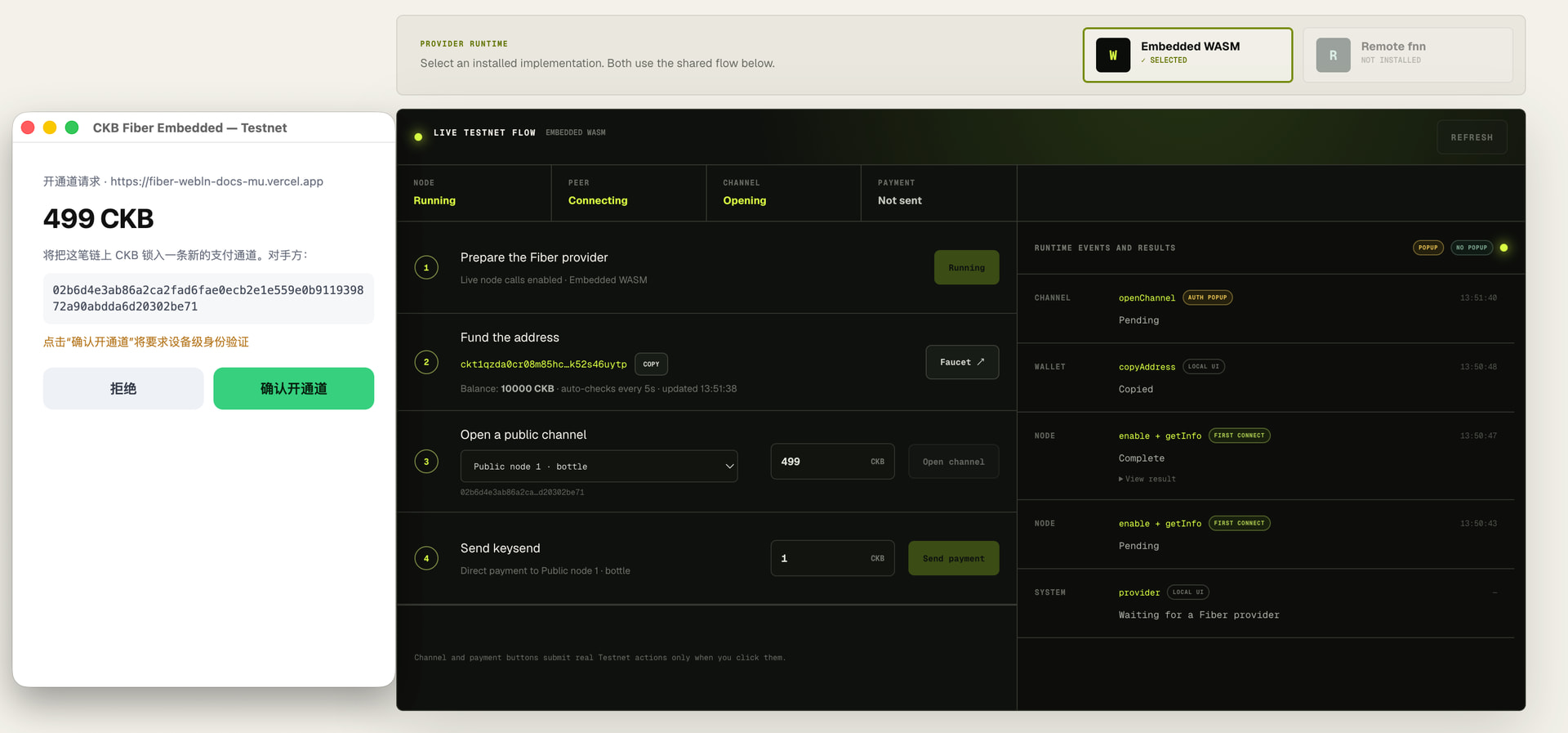Click the 'Pending' status under openChannel
Screen dimensions: 1568x733
pyautogui.click(x=1138, y=320)
